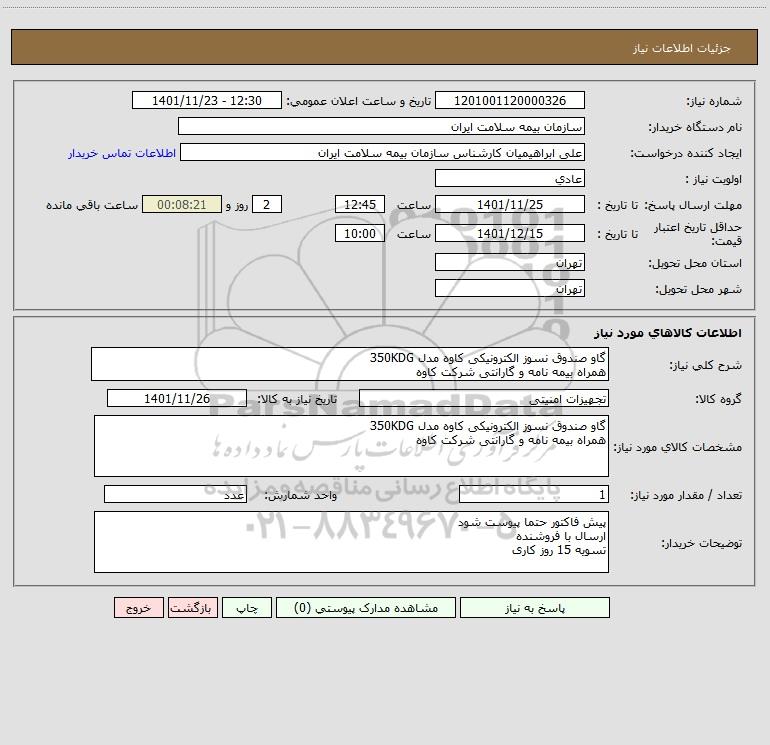Click the 'توضیحات خریدار:' label
The image size is (770, 745).
701,544
